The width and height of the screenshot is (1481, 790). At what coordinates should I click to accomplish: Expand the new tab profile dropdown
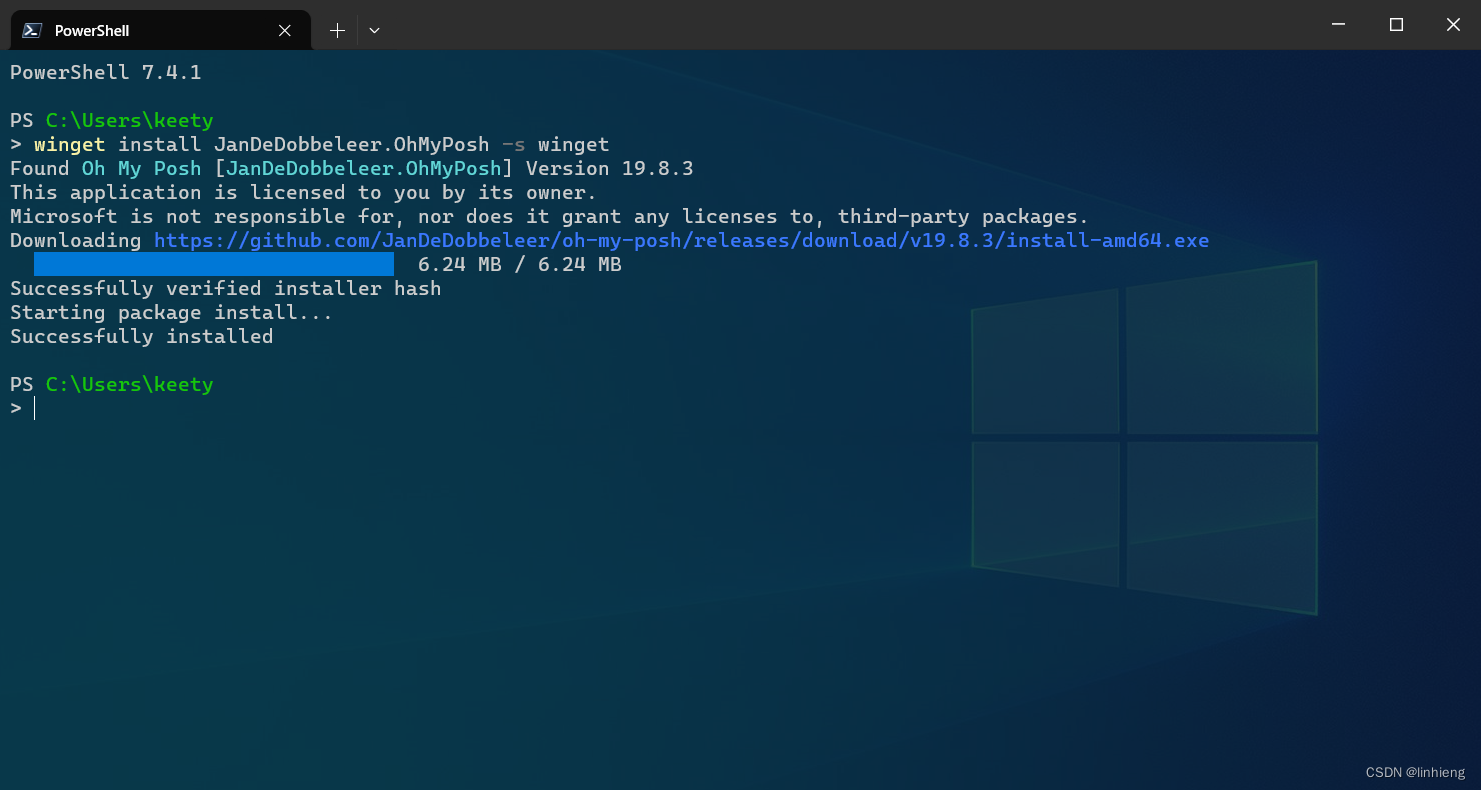coord(374,30)
